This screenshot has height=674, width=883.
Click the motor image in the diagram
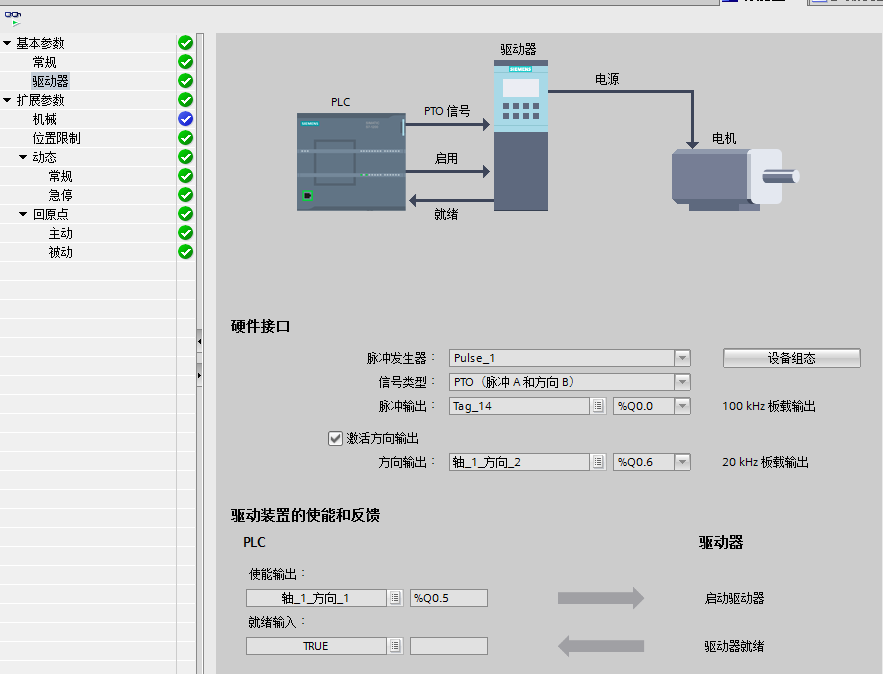click(x=734, y=178)
